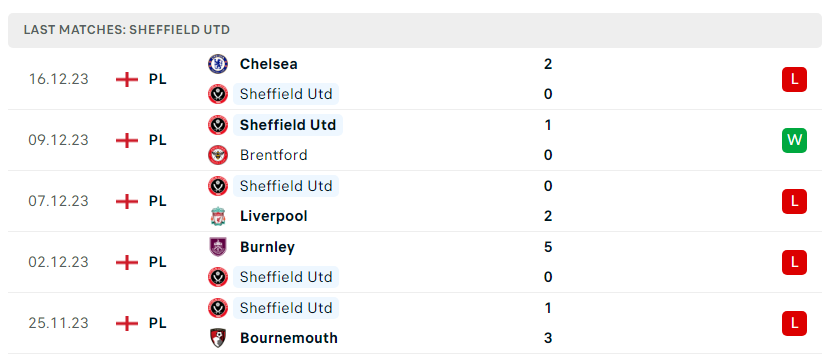
Task: Open the Chelsea team link
Action: point(268,64)
